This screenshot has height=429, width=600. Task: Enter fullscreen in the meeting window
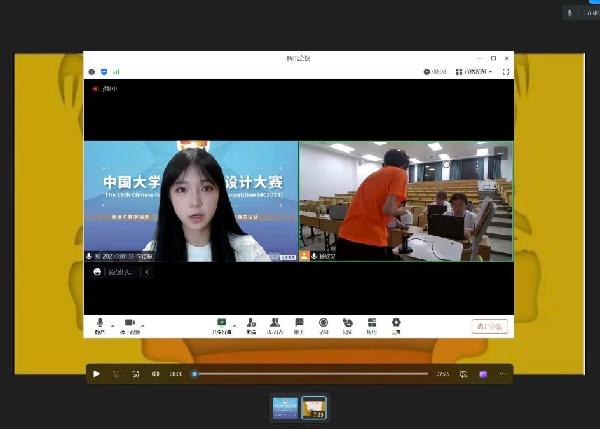[506, 72]
